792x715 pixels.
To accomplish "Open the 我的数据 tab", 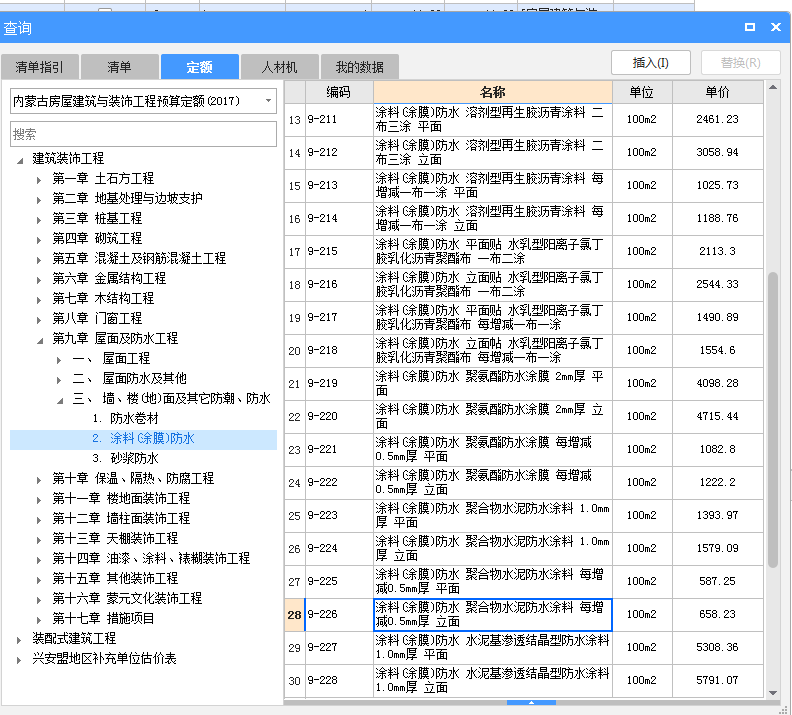I will tap(360, 67).
